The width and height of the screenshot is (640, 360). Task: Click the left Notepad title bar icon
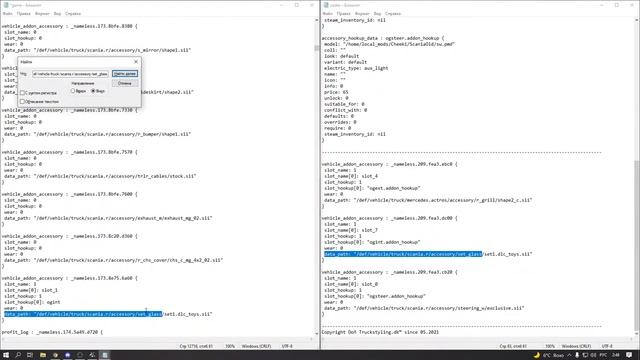point(6,5)
